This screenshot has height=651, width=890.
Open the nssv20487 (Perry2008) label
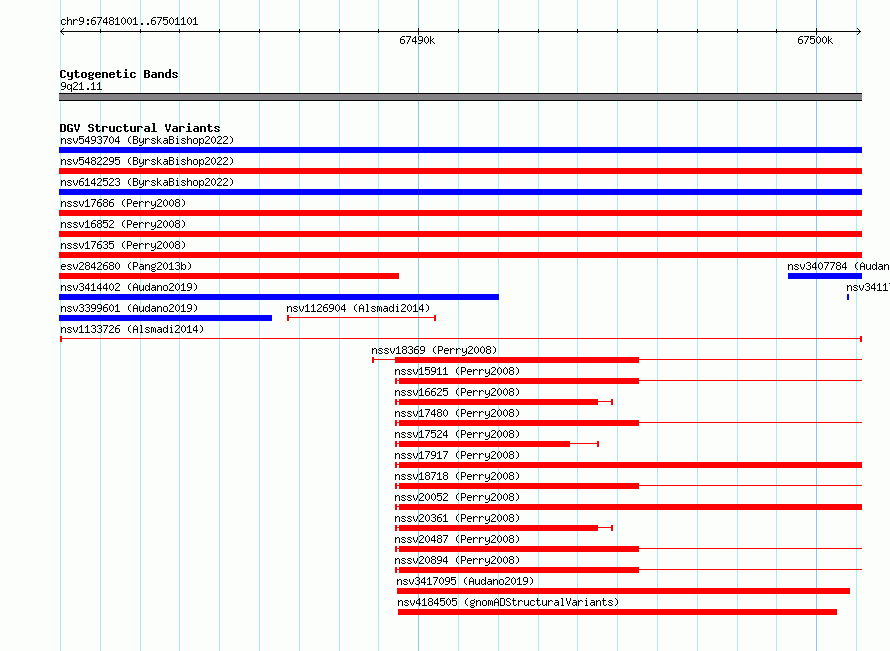pos(457,539)
